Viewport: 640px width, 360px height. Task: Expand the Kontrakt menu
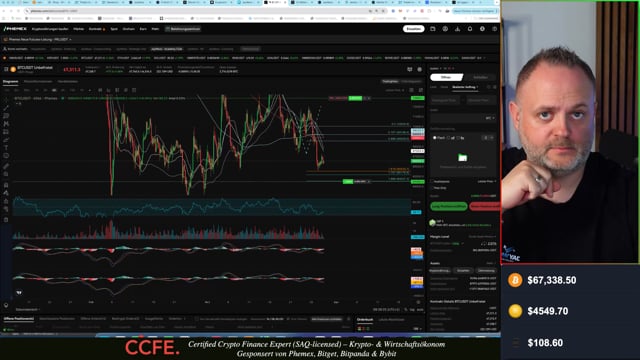pyautogui.click(x=97, y=29)
